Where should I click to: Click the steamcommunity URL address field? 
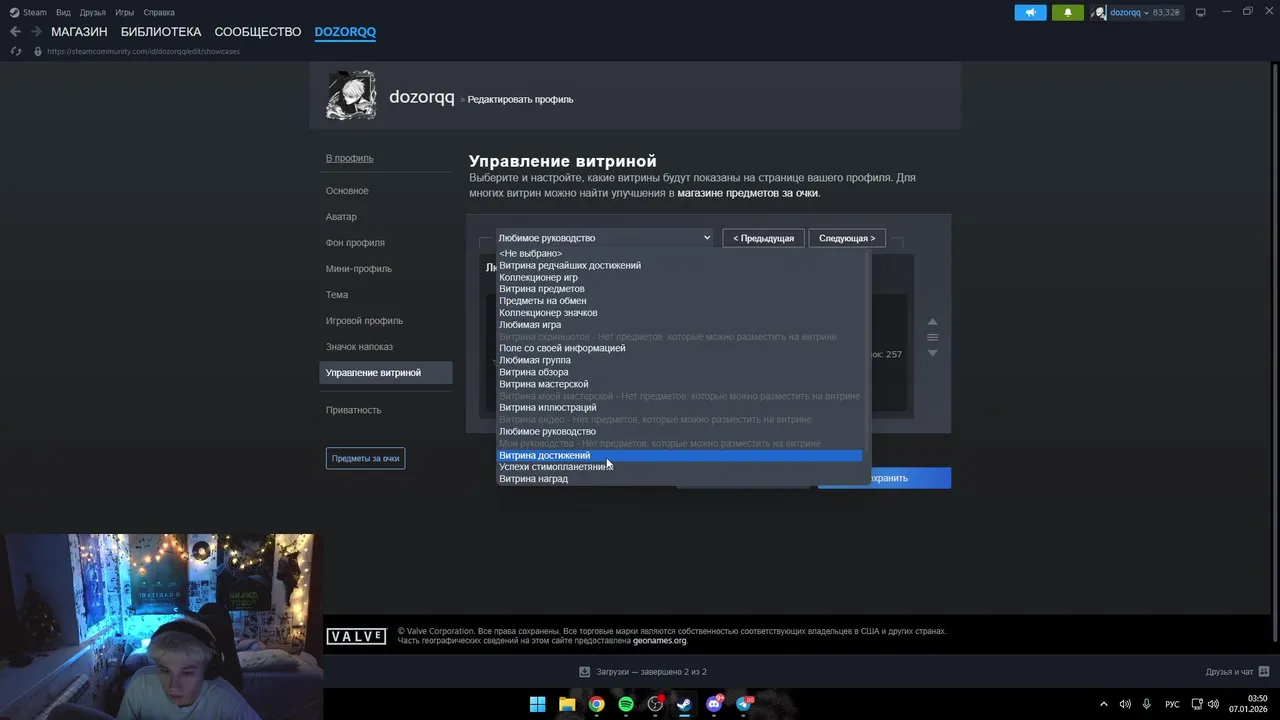point(143,51)
